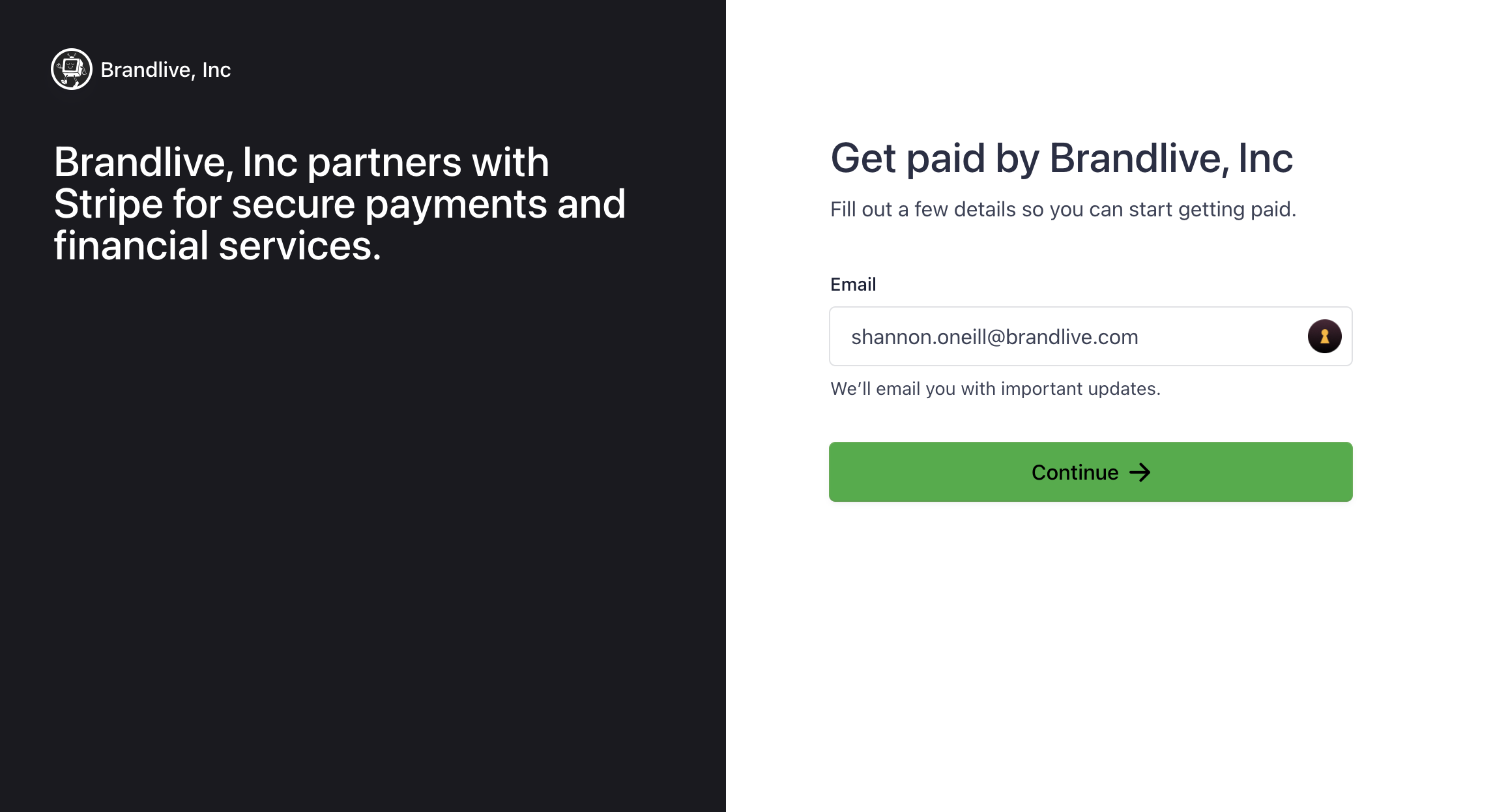This screenshot has height=812, width=1508.
Task: Click the Brandlive TV mascot logo icon
Action: coord(72,69)
